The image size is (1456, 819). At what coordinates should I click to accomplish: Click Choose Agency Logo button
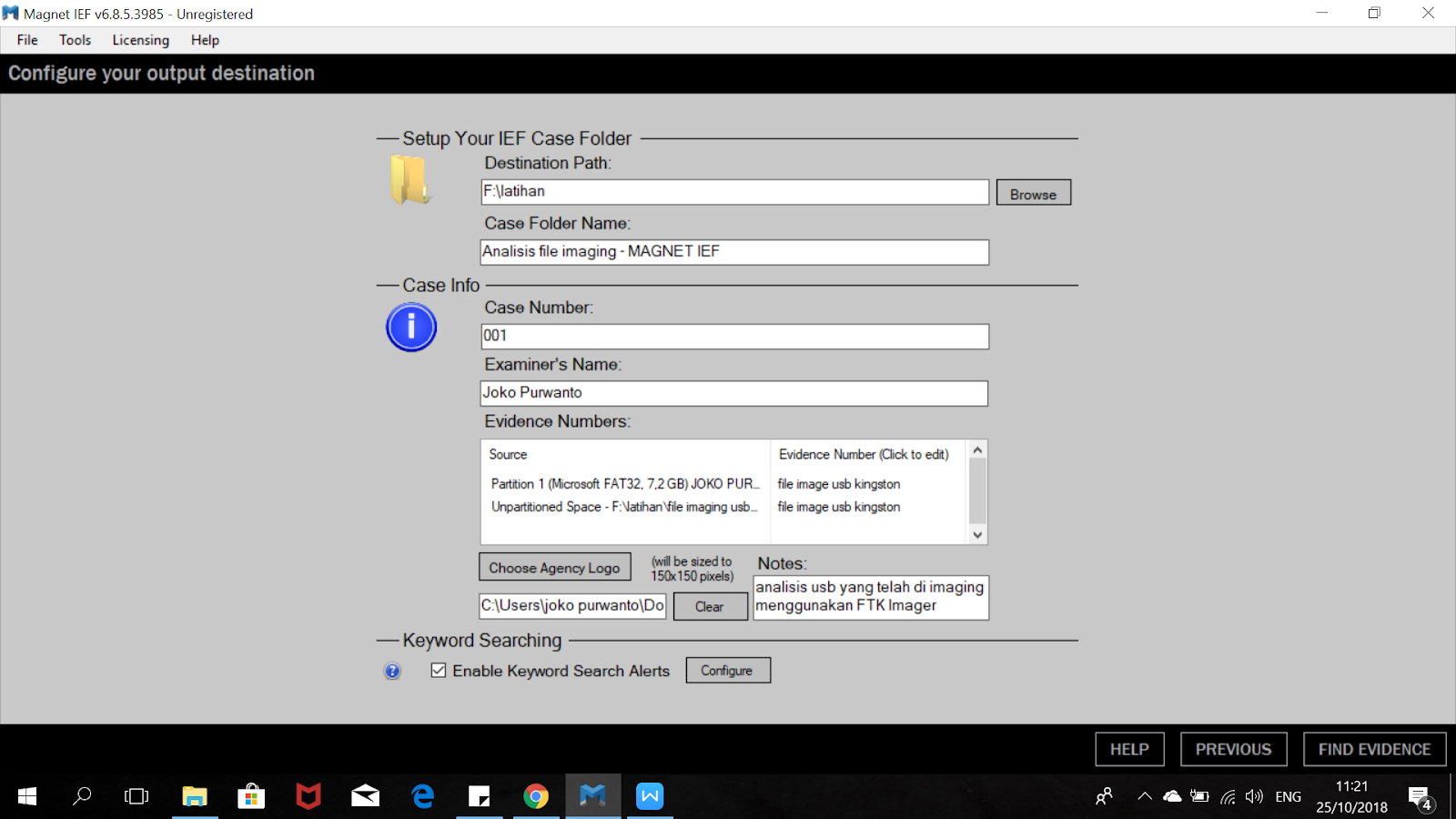(x=555, y=567)
